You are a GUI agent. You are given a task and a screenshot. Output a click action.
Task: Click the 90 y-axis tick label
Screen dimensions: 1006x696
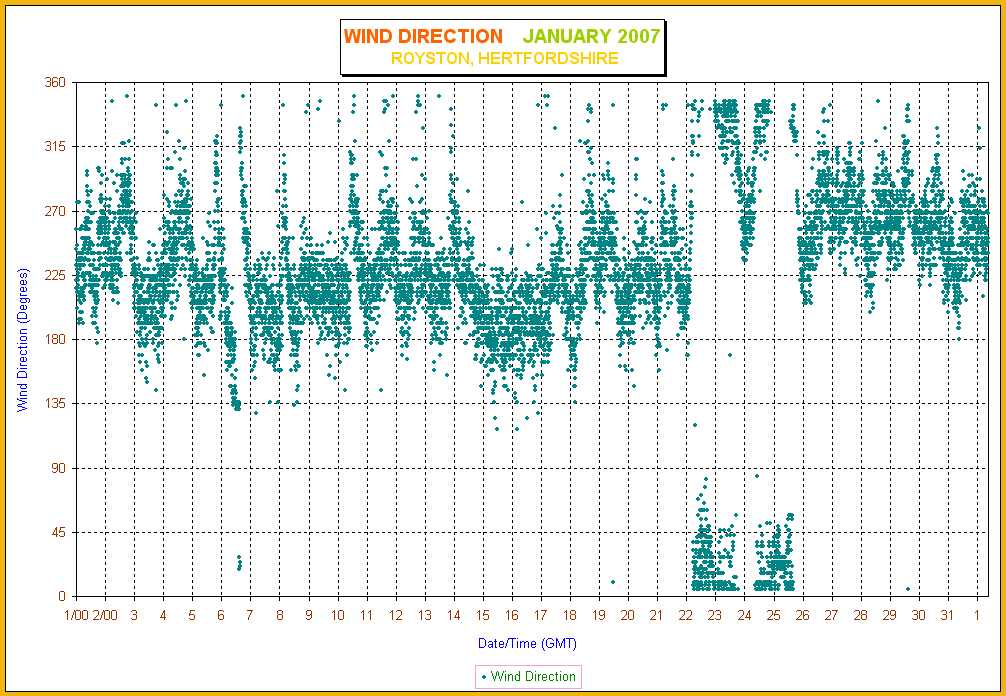(58, 468)
